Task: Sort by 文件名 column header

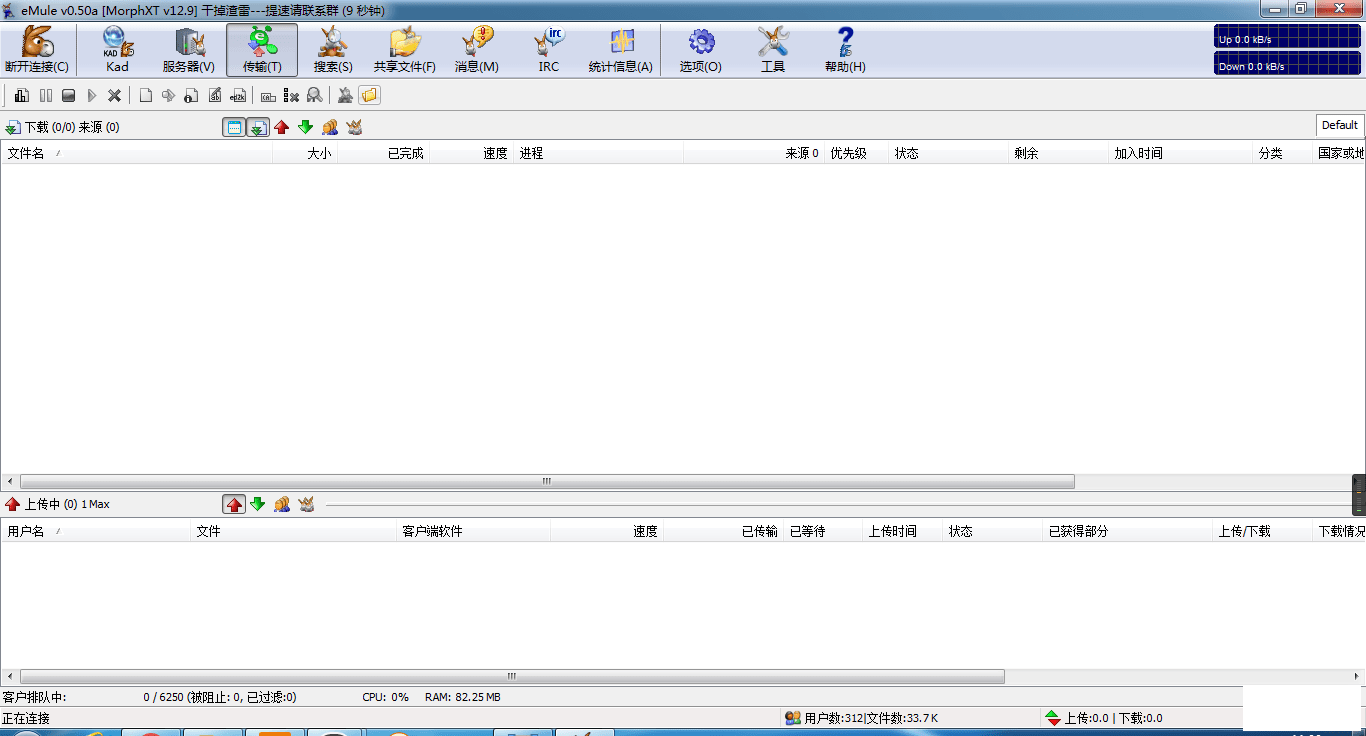Action: (x=138, y=153)
